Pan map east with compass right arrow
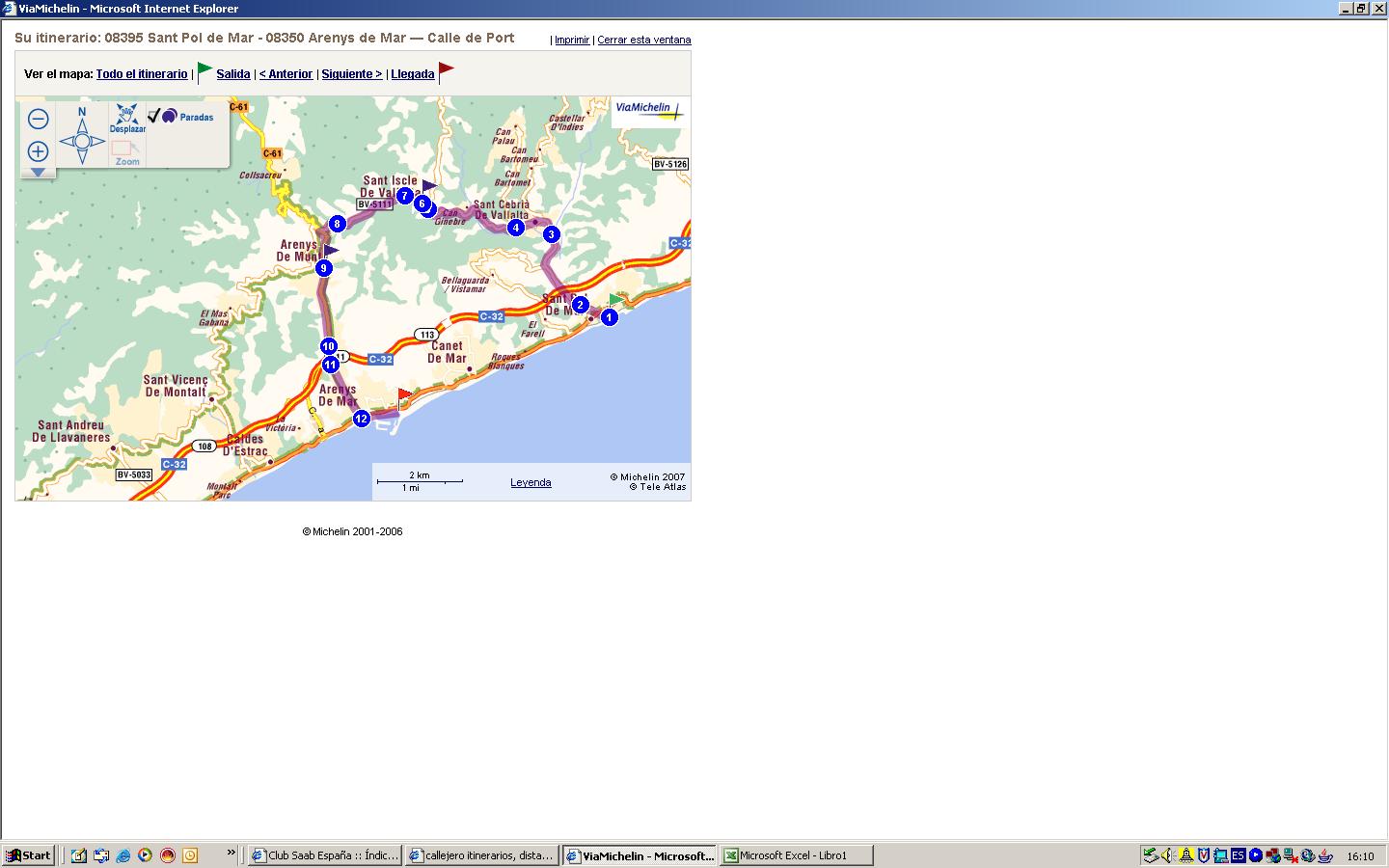The width and height of the screenshot is (1389, 868). click(98, 142)
